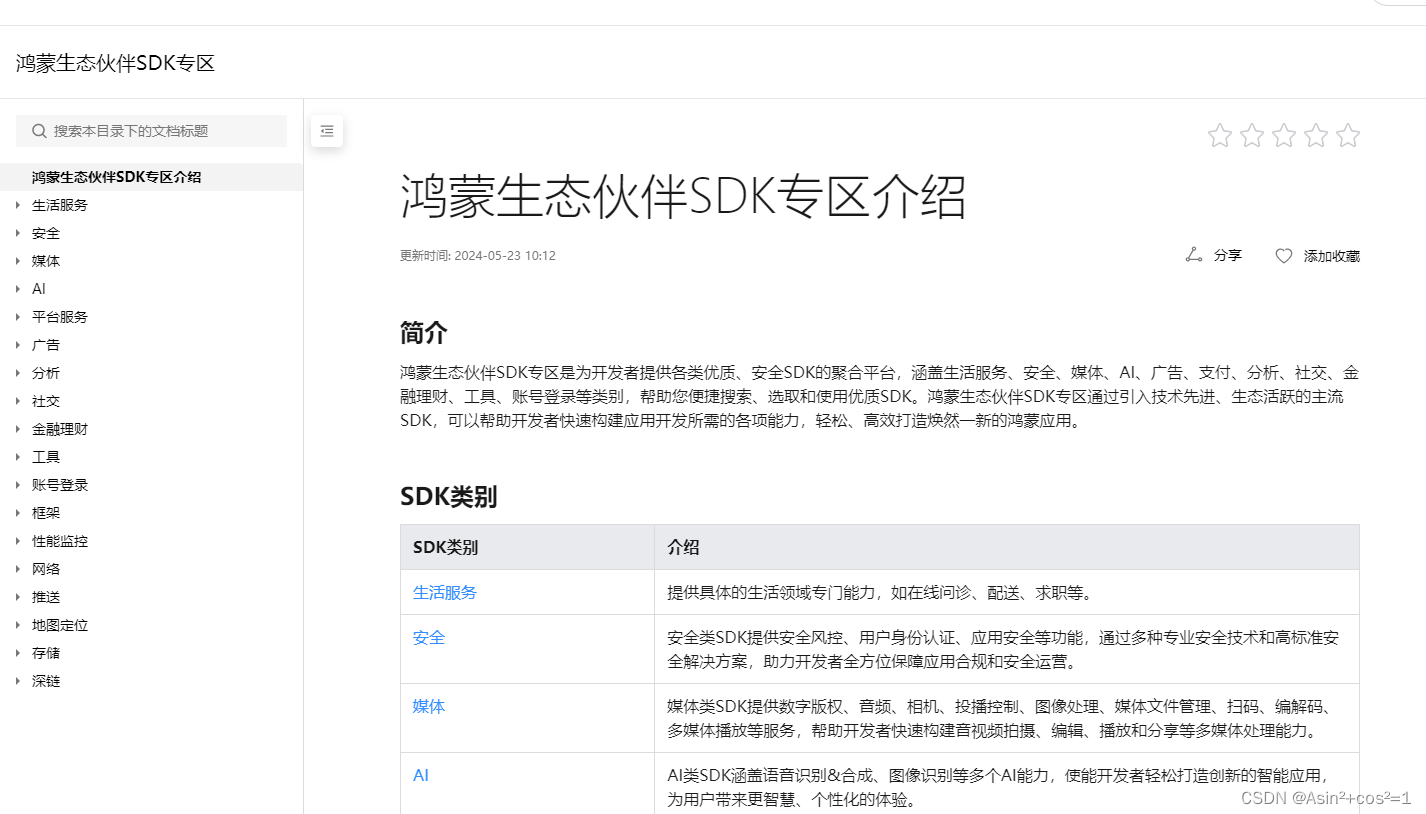1426x814 pixels.
Task: Click the 更新时间: 2024-05-23 10:12 text
Action: [478, 255]
